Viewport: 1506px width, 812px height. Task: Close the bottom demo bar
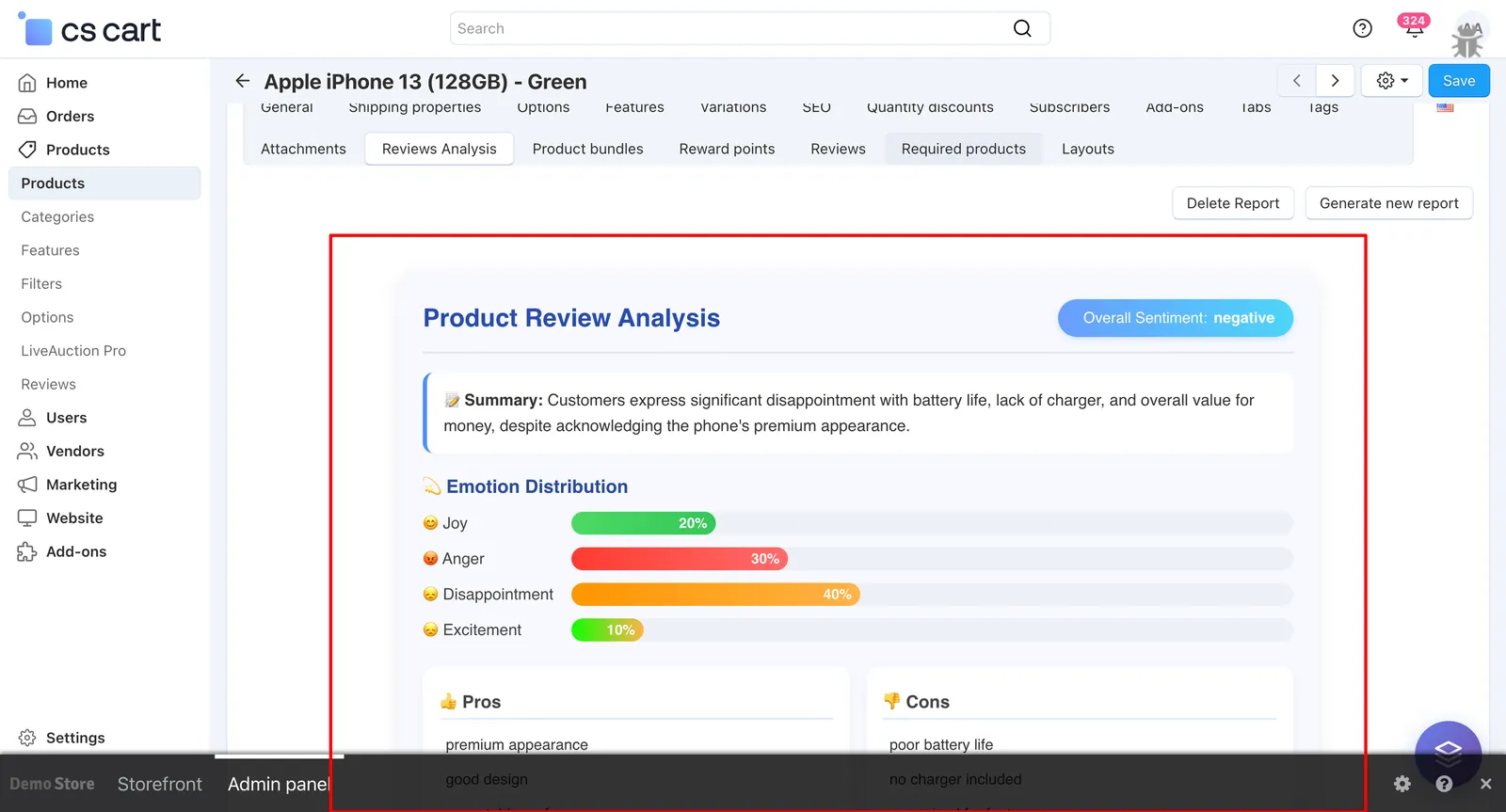pyautogui.click(x=1485, y=784)
